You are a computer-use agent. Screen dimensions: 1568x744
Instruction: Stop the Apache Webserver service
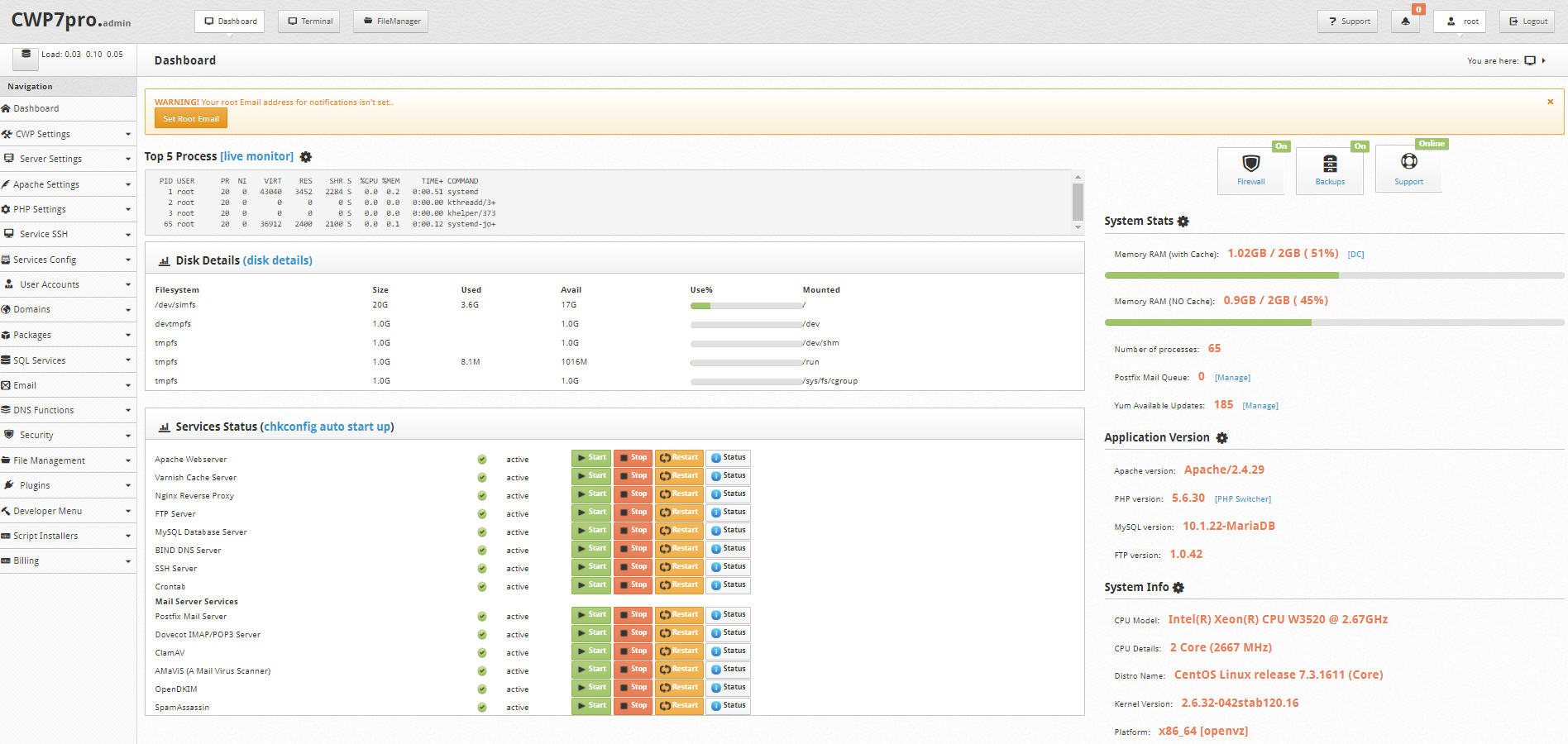(x=633, y=458)
